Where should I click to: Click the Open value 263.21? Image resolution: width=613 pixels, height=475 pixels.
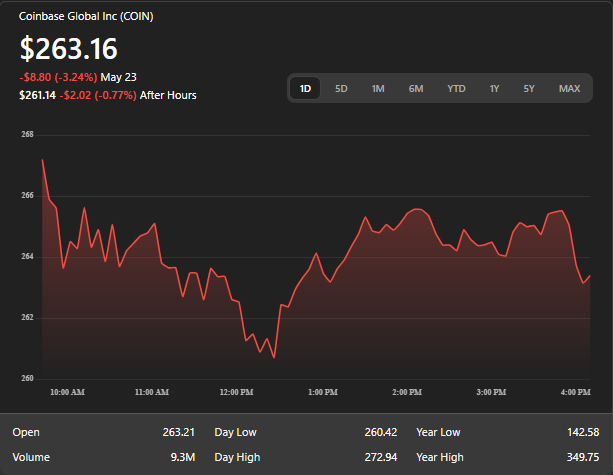pos(179,432)
